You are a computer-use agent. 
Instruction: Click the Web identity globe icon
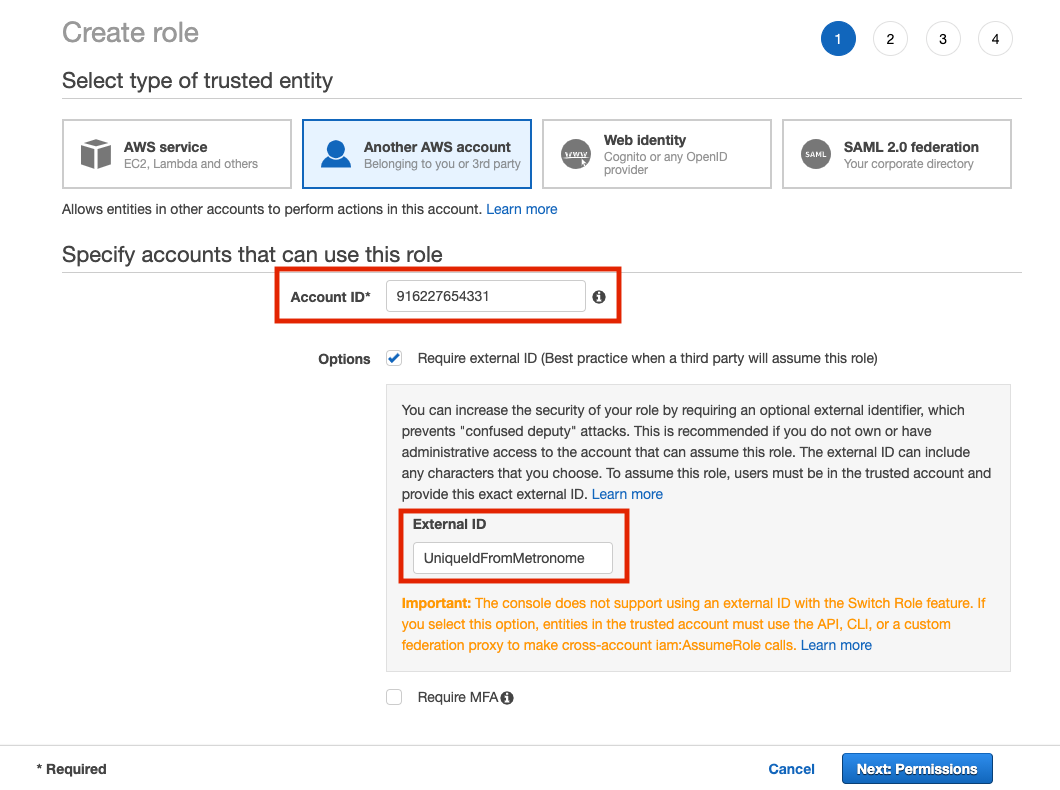point(576,155)
